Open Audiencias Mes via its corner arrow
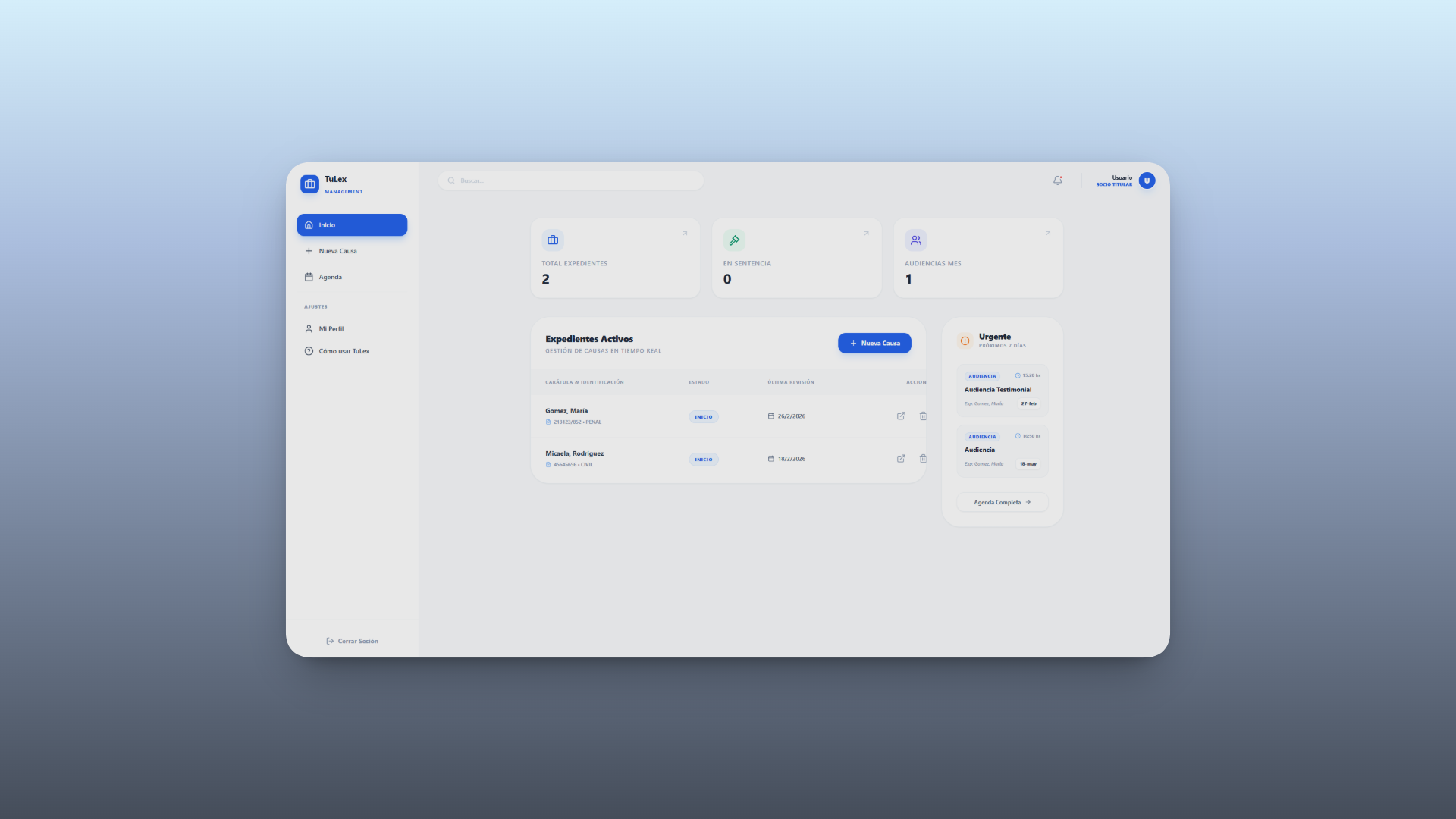Screen dimensions: 1456x819 [1048, 234]
